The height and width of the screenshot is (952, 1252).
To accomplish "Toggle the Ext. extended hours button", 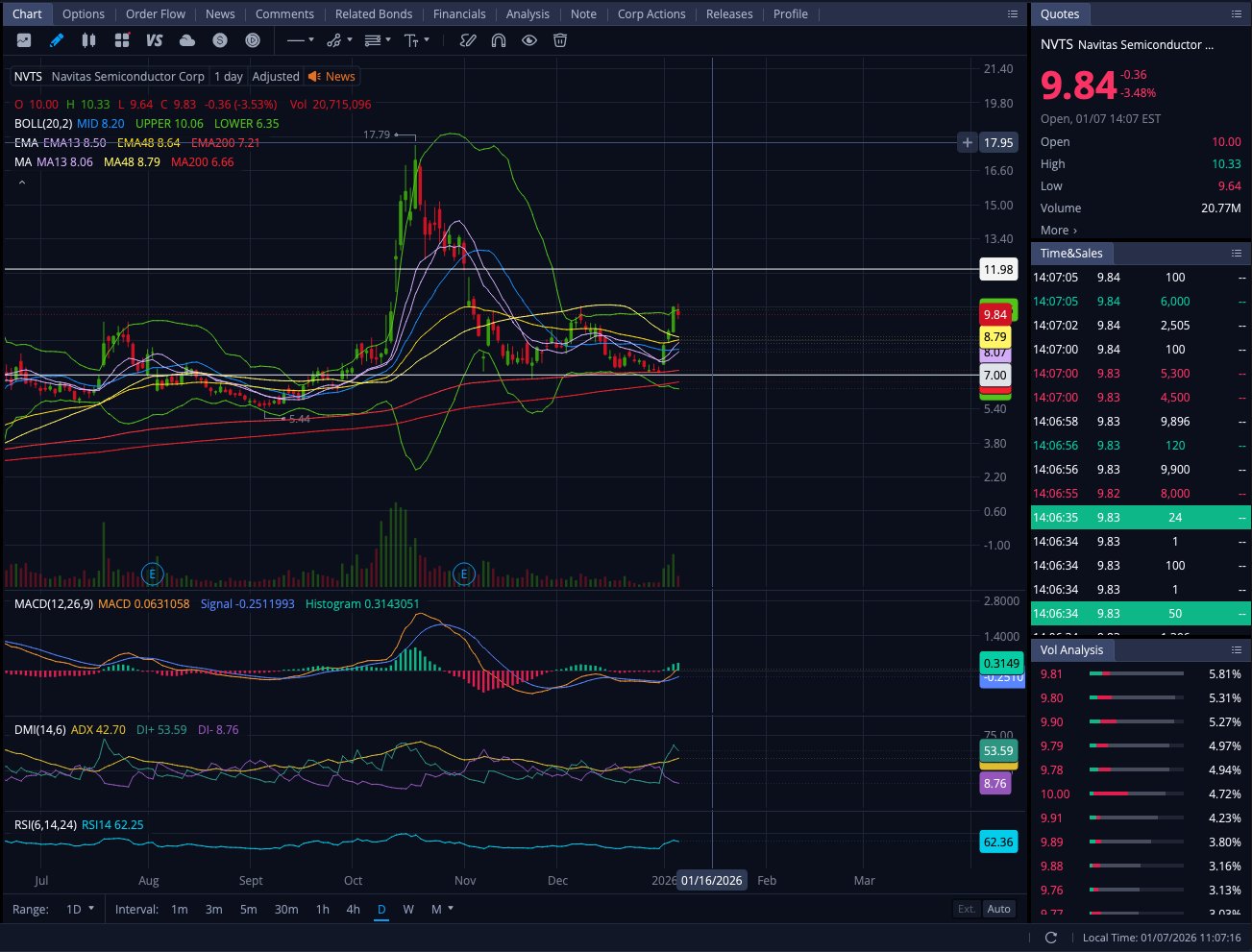I will pyautogui.click(x=967, y=909).
